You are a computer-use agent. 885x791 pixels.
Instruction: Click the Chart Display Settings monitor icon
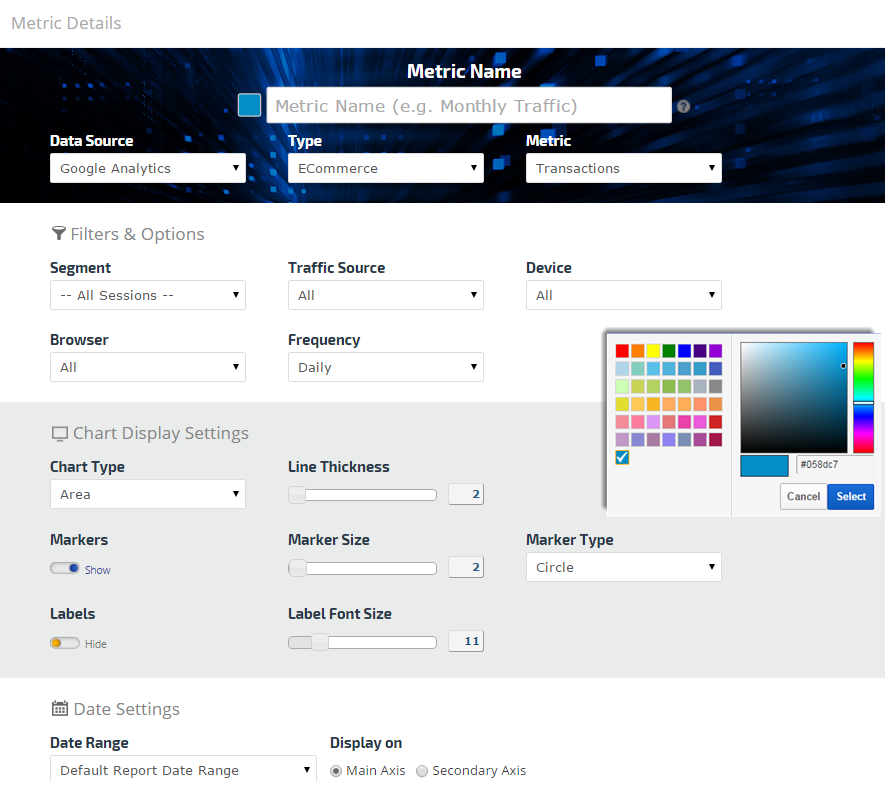tap(59, 434)
